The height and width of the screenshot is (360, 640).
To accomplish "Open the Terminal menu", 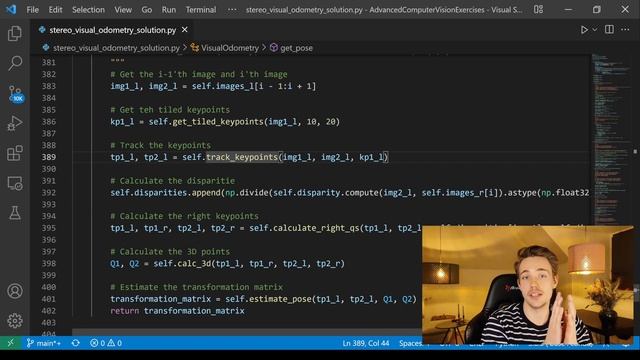I will (x=201, y=9).
